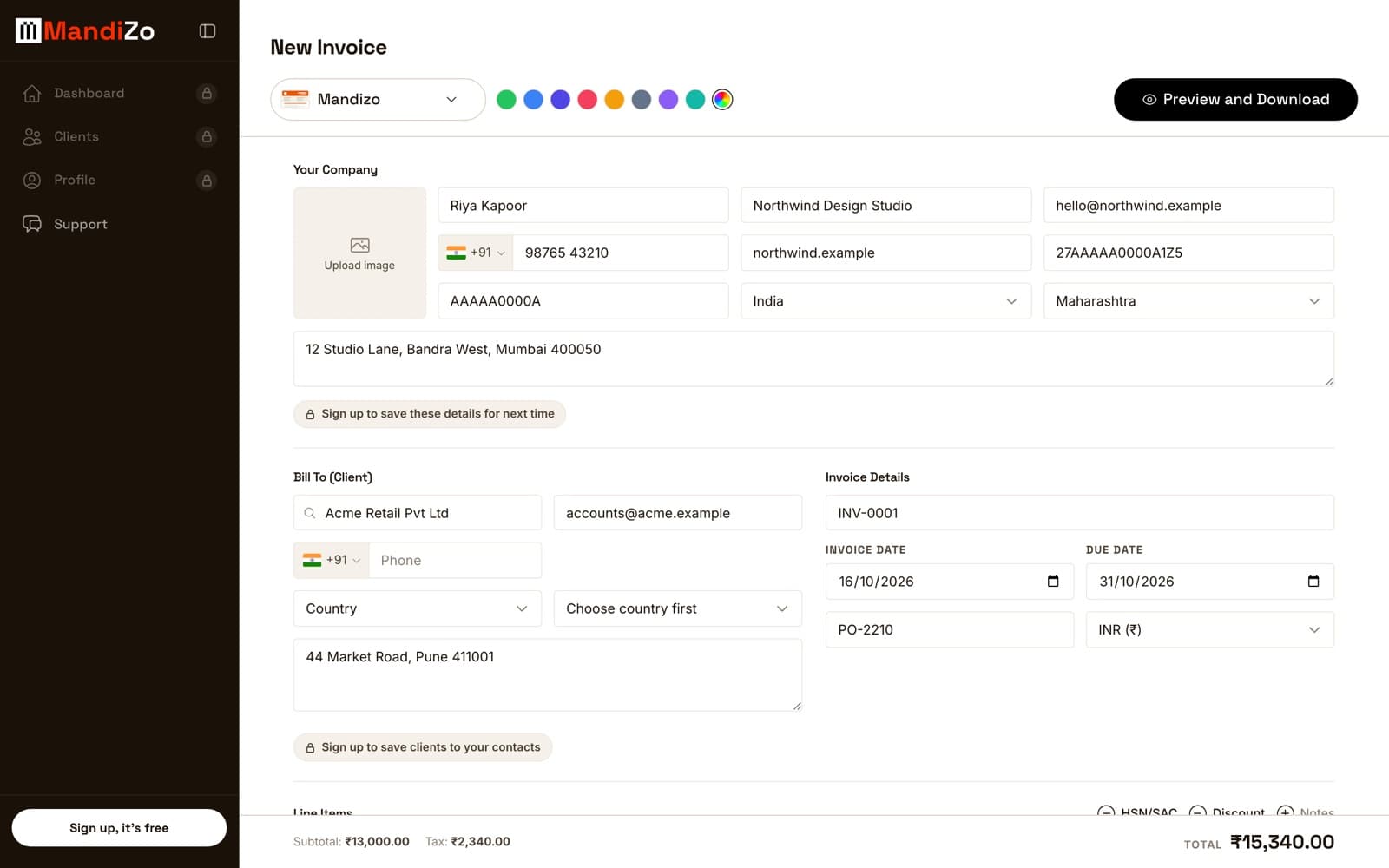Pick the green theme color
1389x868 pixels.
tap(506, 100)
